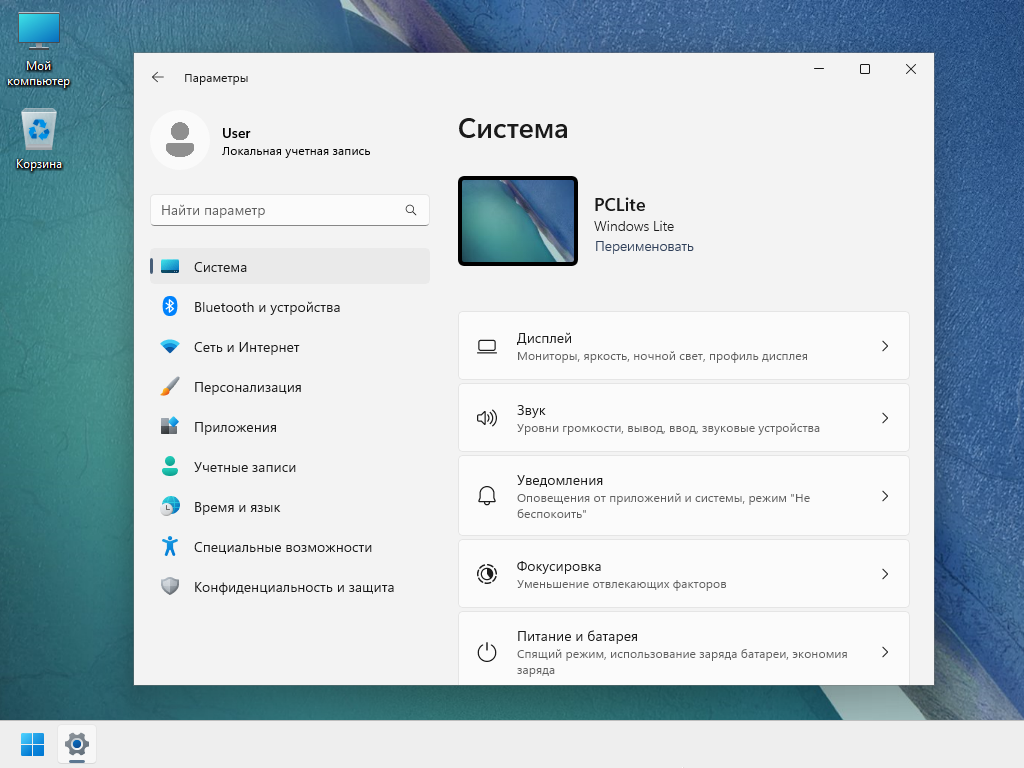Go back using the arrow button

[158, 77]
